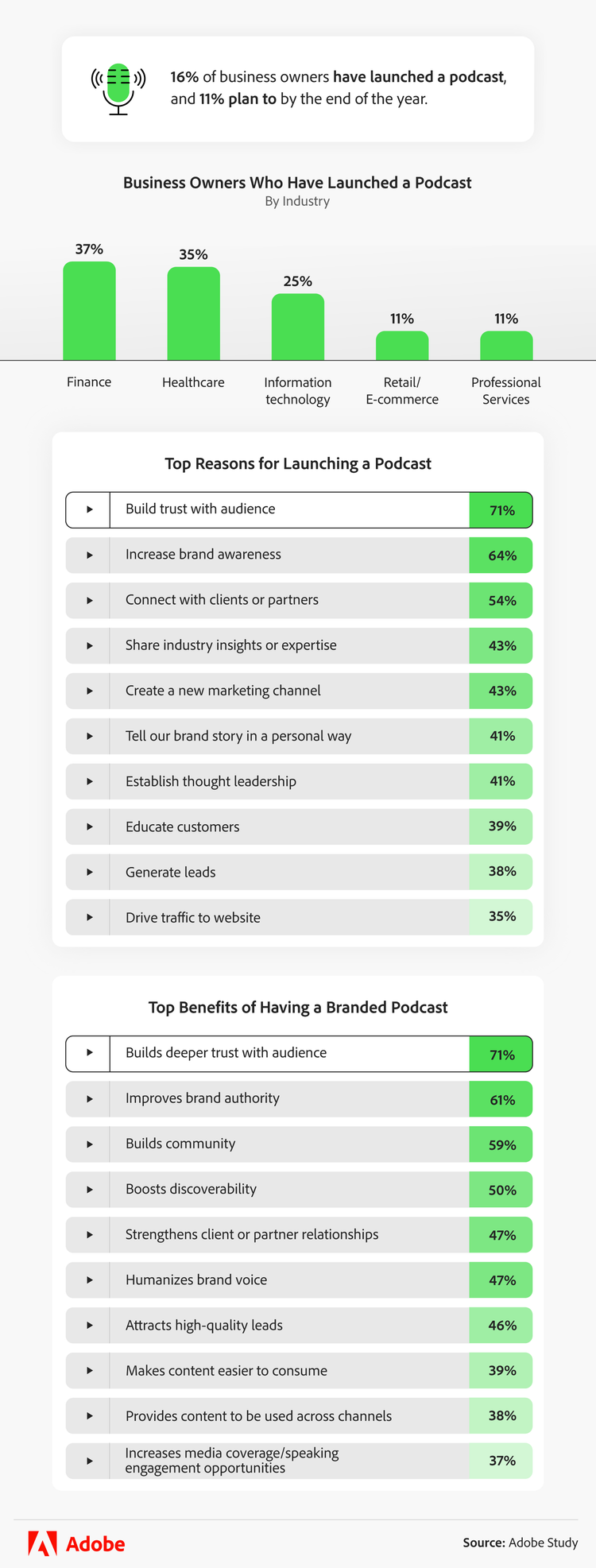Click arrow next to Humanizes brand voice
The height and width of the screenshot is (1568, 596).
89,1280
